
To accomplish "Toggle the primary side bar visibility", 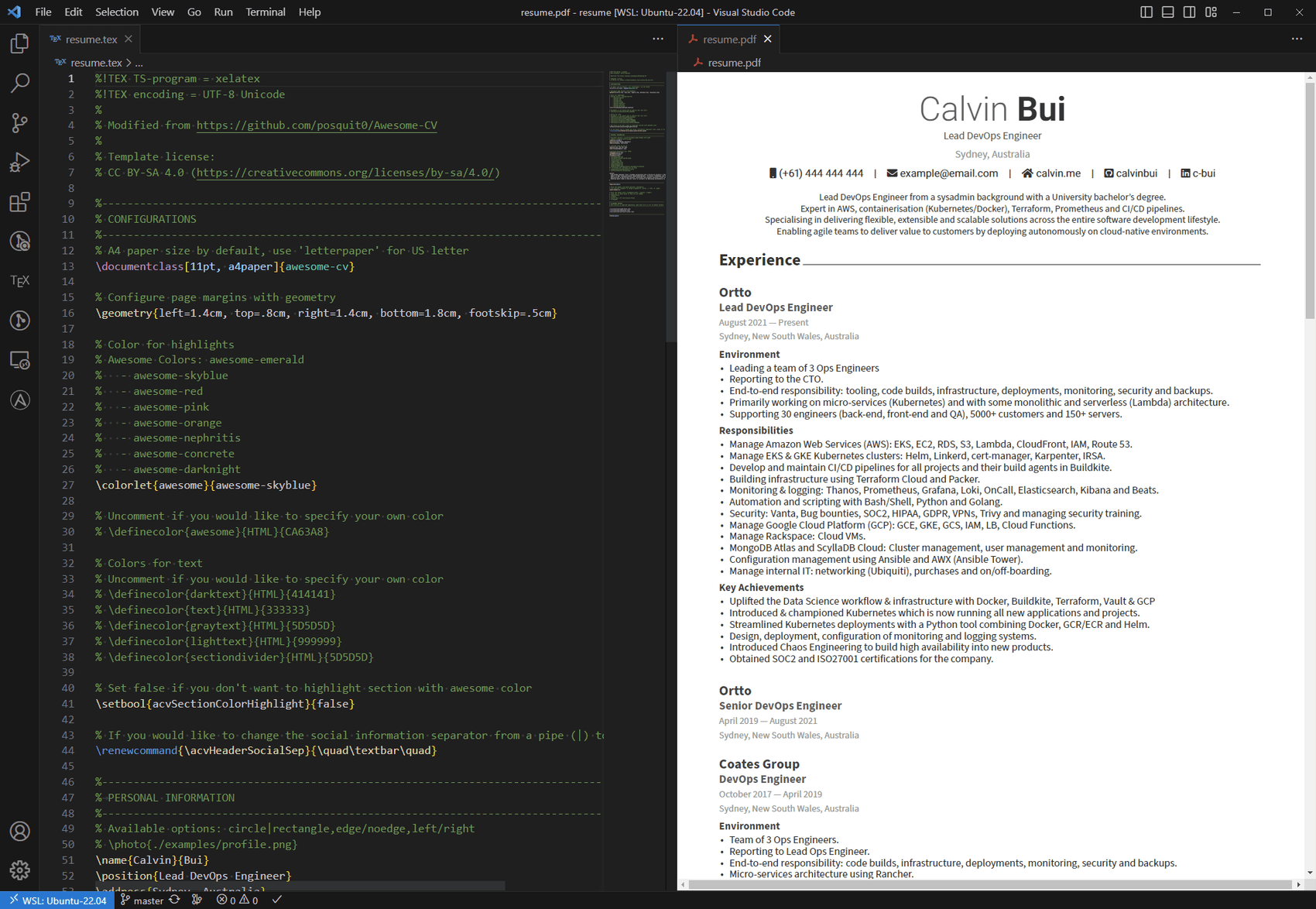I will (x=1146, y=12).
